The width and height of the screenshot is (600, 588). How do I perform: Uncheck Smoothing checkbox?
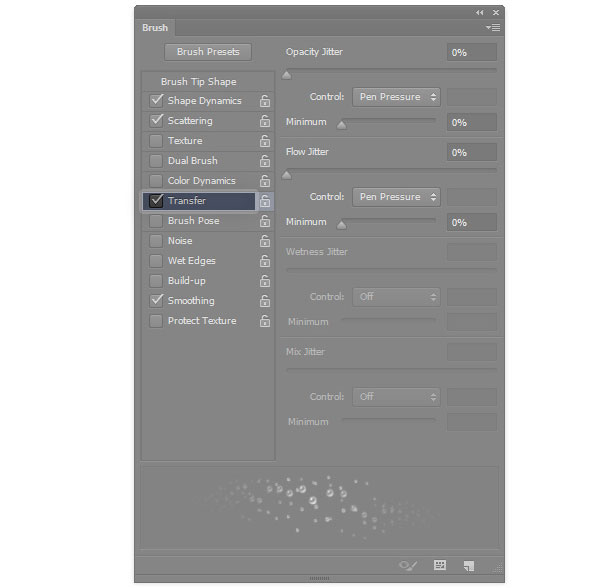tap(156, 301)
